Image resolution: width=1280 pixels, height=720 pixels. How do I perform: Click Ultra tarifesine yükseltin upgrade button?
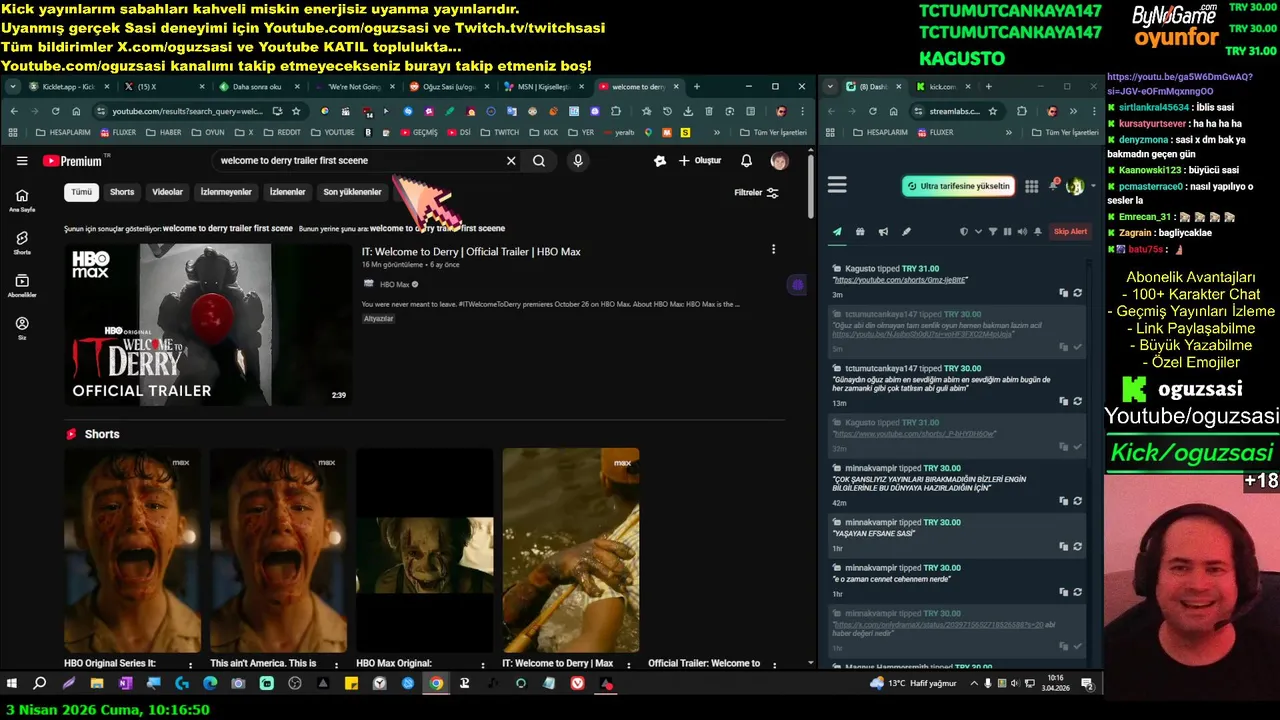coord(959,186)
